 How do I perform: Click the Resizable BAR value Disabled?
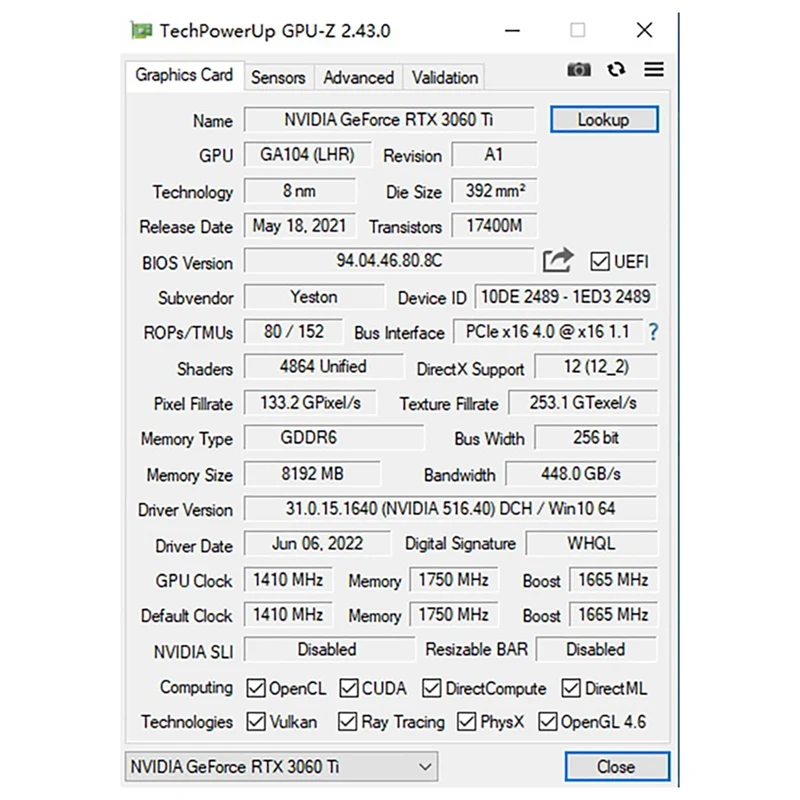[x=596, y=649]
